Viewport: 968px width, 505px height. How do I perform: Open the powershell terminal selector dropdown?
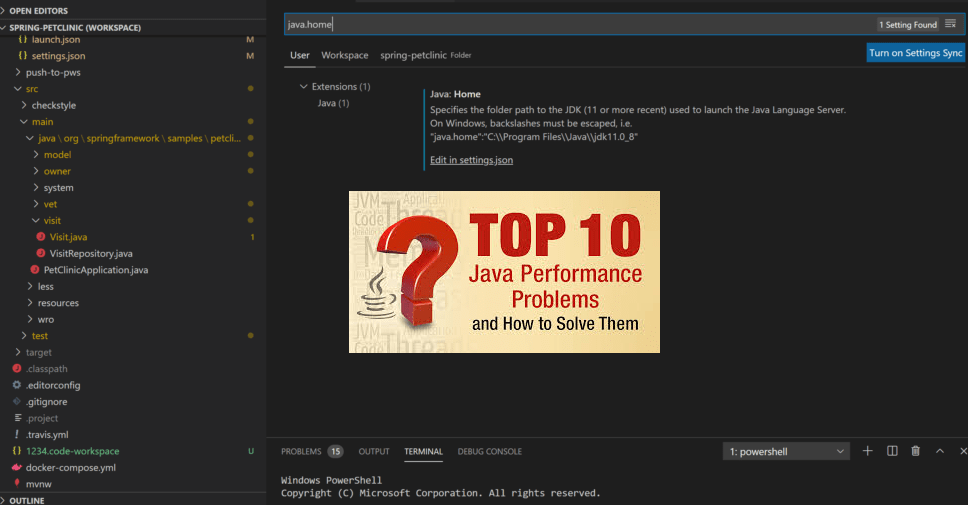(x=786, y=451)
